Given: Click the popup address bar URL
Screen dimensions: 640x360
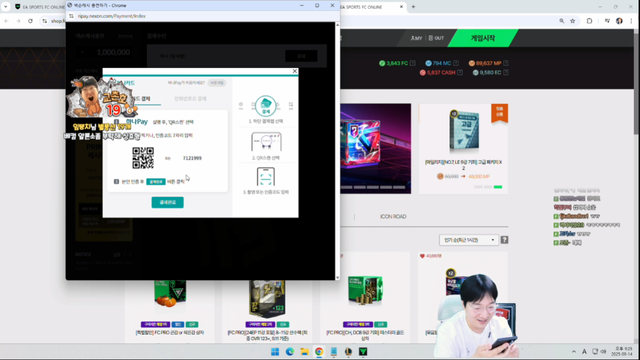Looking at the screenshot, I should pyautogui.click(x=111, y=16).
